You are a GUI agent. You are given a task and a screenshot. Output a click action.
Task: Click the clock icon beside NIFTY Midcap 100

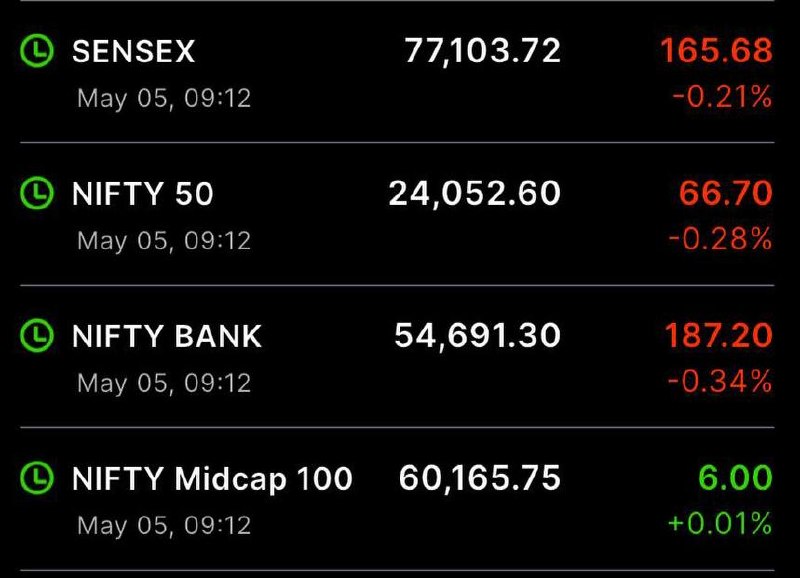tap(37, 478)
